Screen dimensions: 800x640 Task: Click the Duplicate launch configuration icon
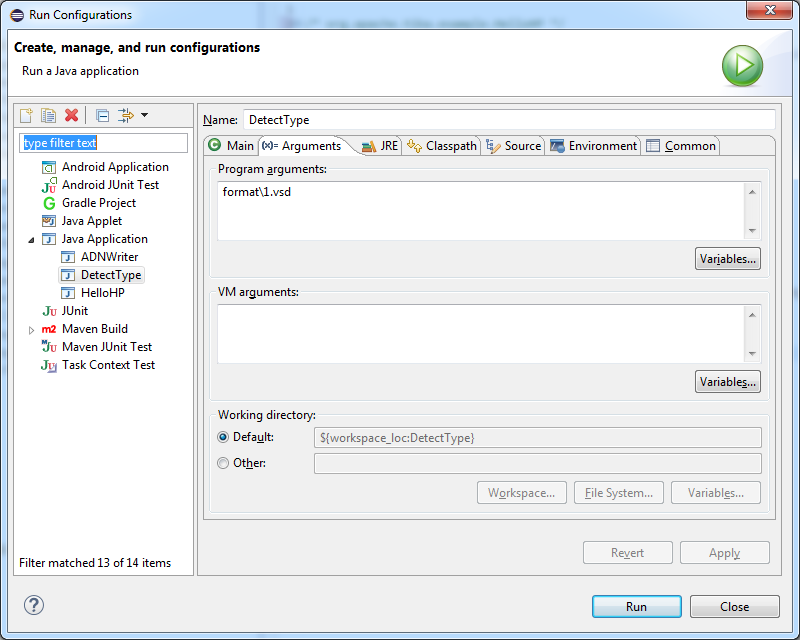pos(48,115)
